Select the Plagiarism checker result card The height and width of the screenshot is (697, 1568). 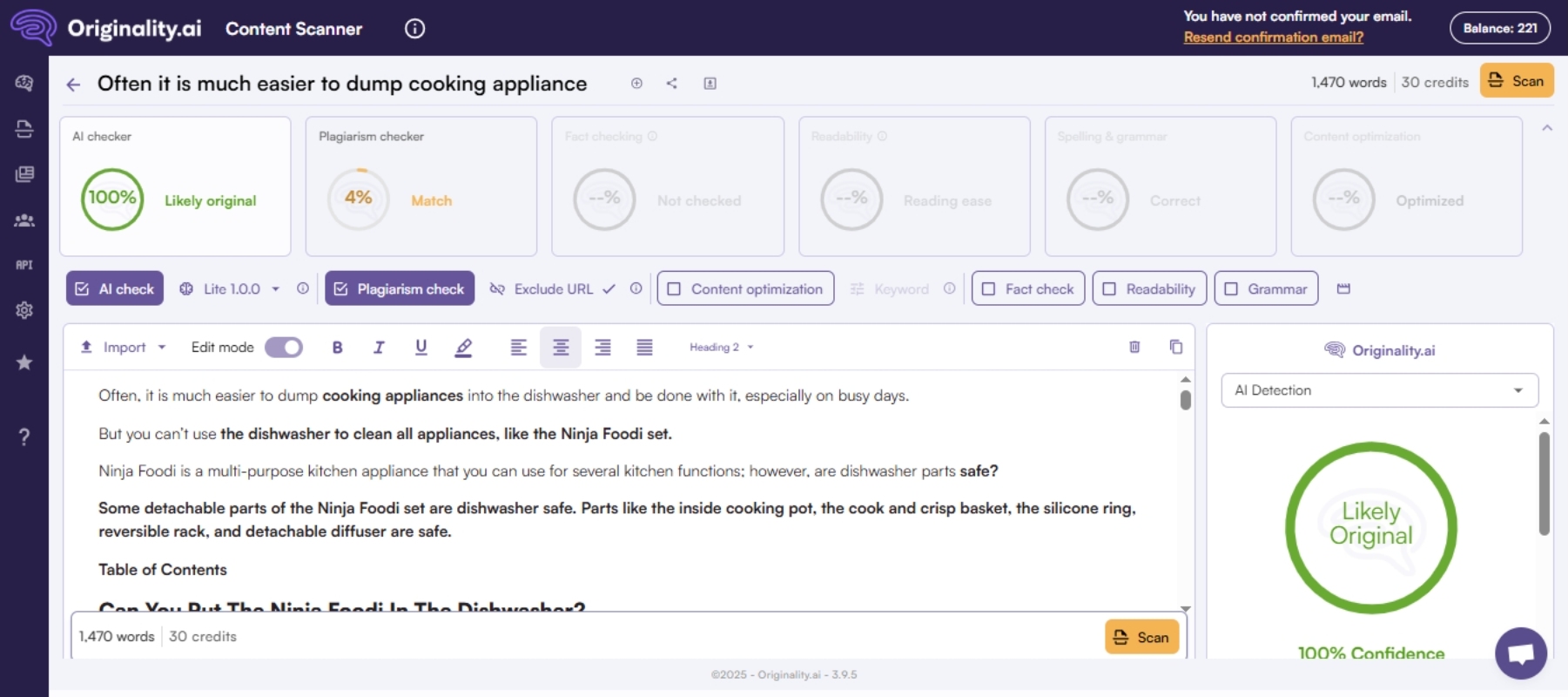[421, 186]
